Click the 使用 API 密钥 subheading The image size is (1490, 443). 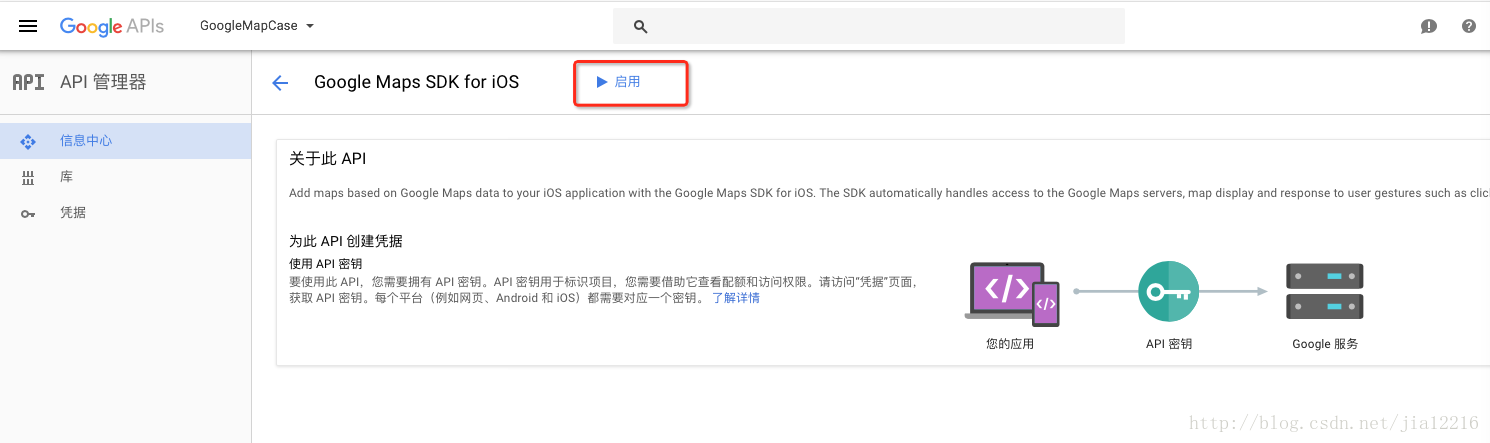pos(325,264)
